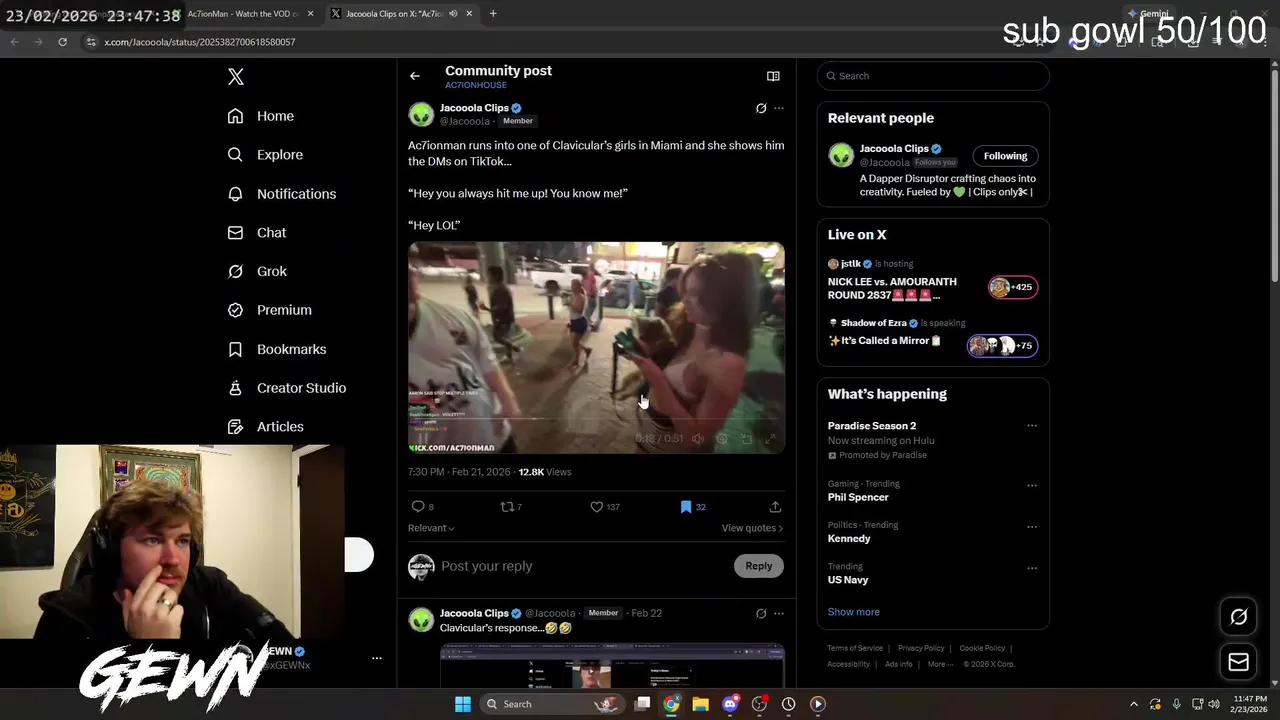Go to Home in the sidebar
The height and width of the screenshot is (720, 1280).
click(260, 116)
